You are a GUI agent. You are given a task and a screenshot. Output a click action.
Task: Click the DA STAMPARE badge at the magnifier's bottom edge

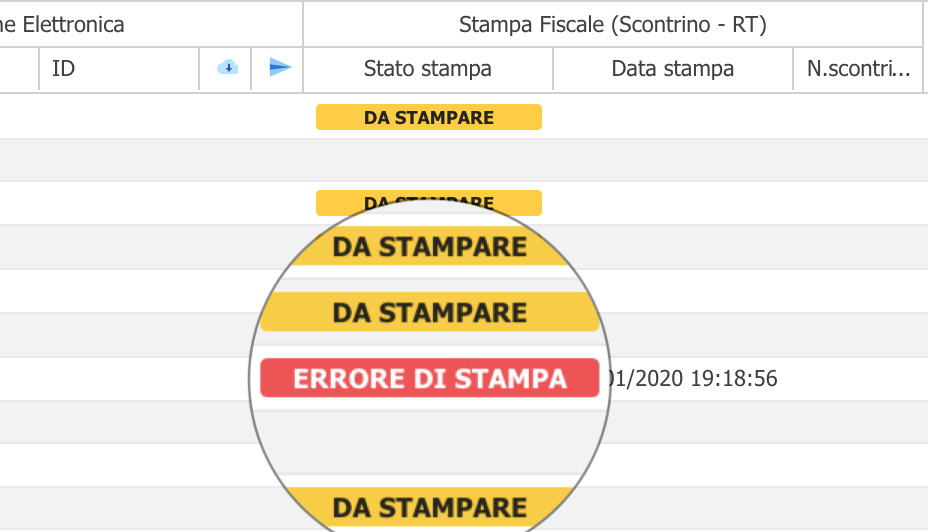pos(430,507)
